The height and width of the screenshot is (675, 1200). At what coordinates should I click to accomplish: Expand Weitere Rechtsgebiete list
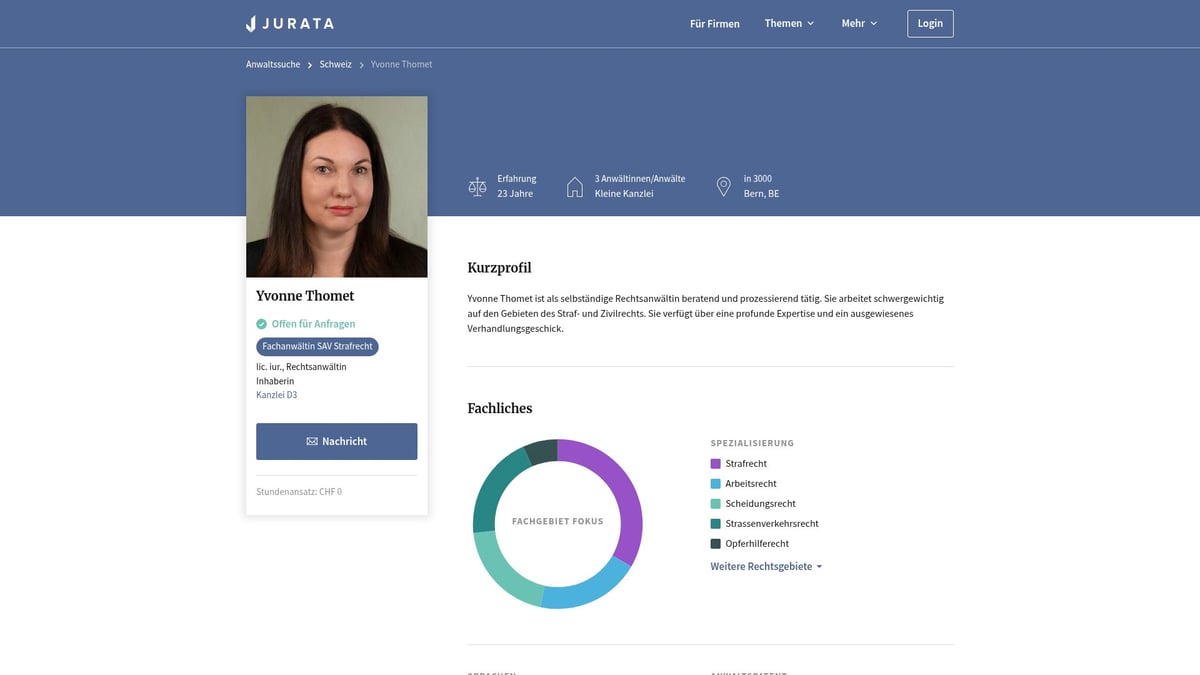click(x=766, y=566)
